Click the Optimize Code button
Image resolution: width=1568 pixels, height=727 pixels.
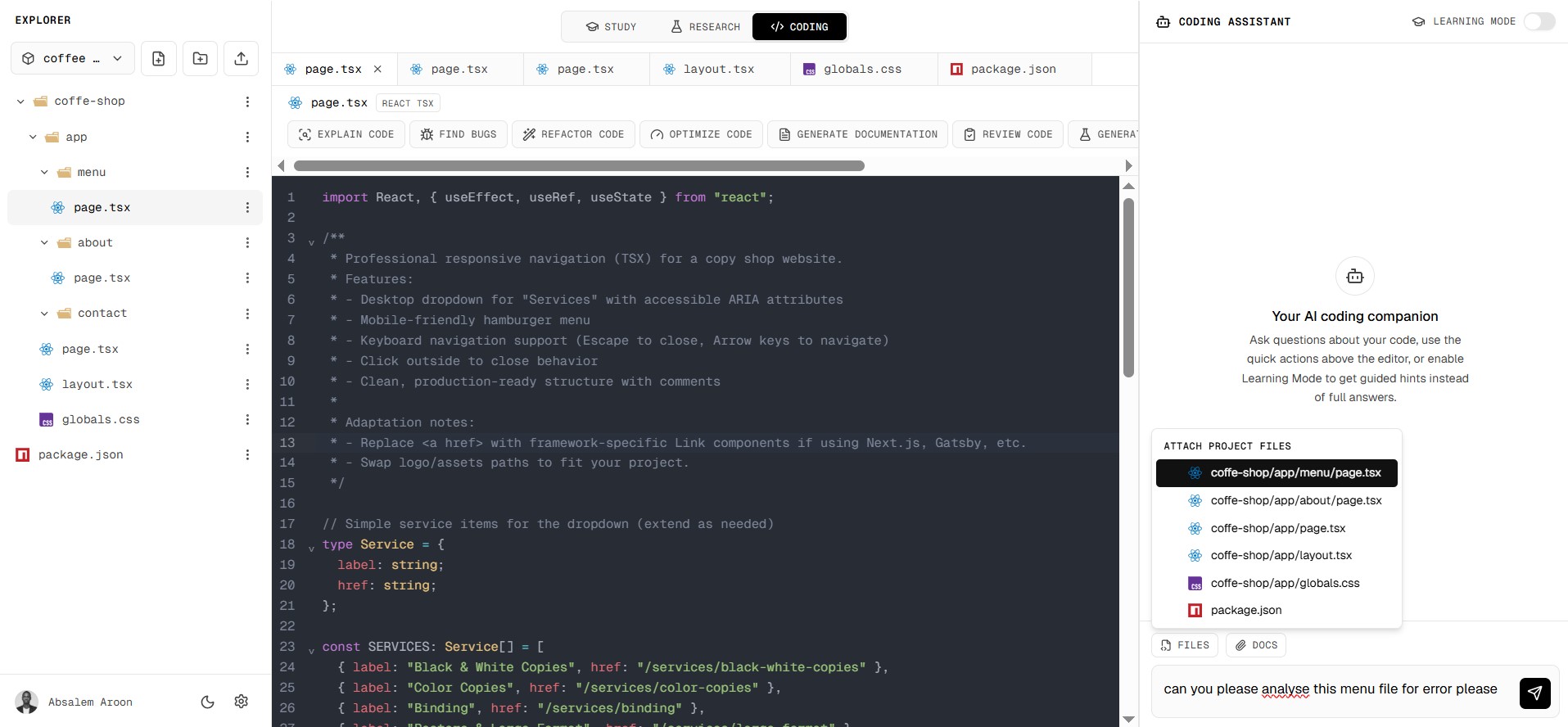(702, 134)
